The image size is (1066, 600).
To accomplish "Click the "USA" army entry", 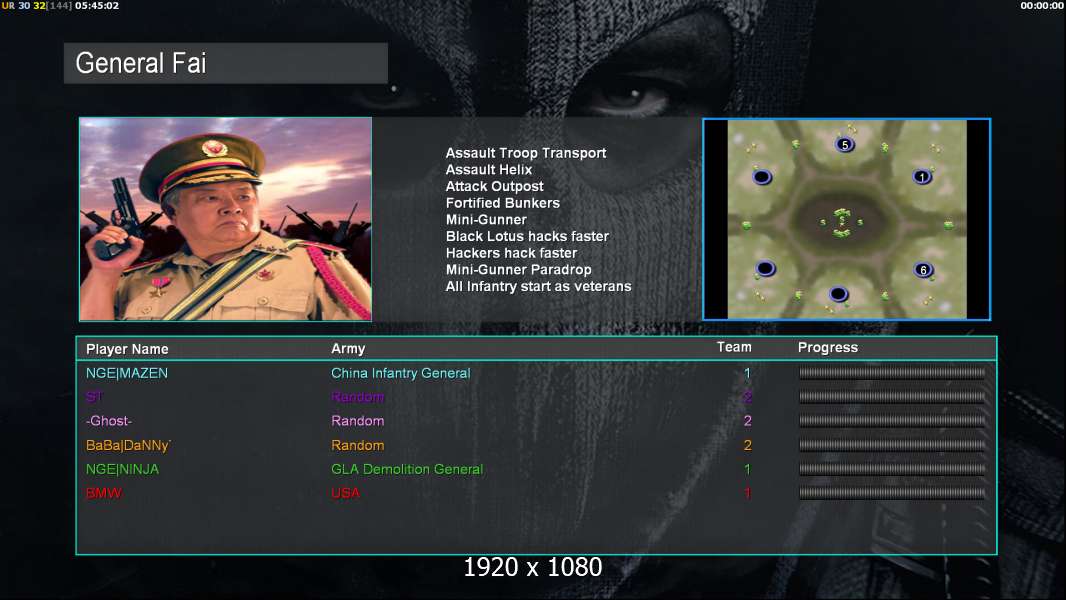I will (345, 493).
